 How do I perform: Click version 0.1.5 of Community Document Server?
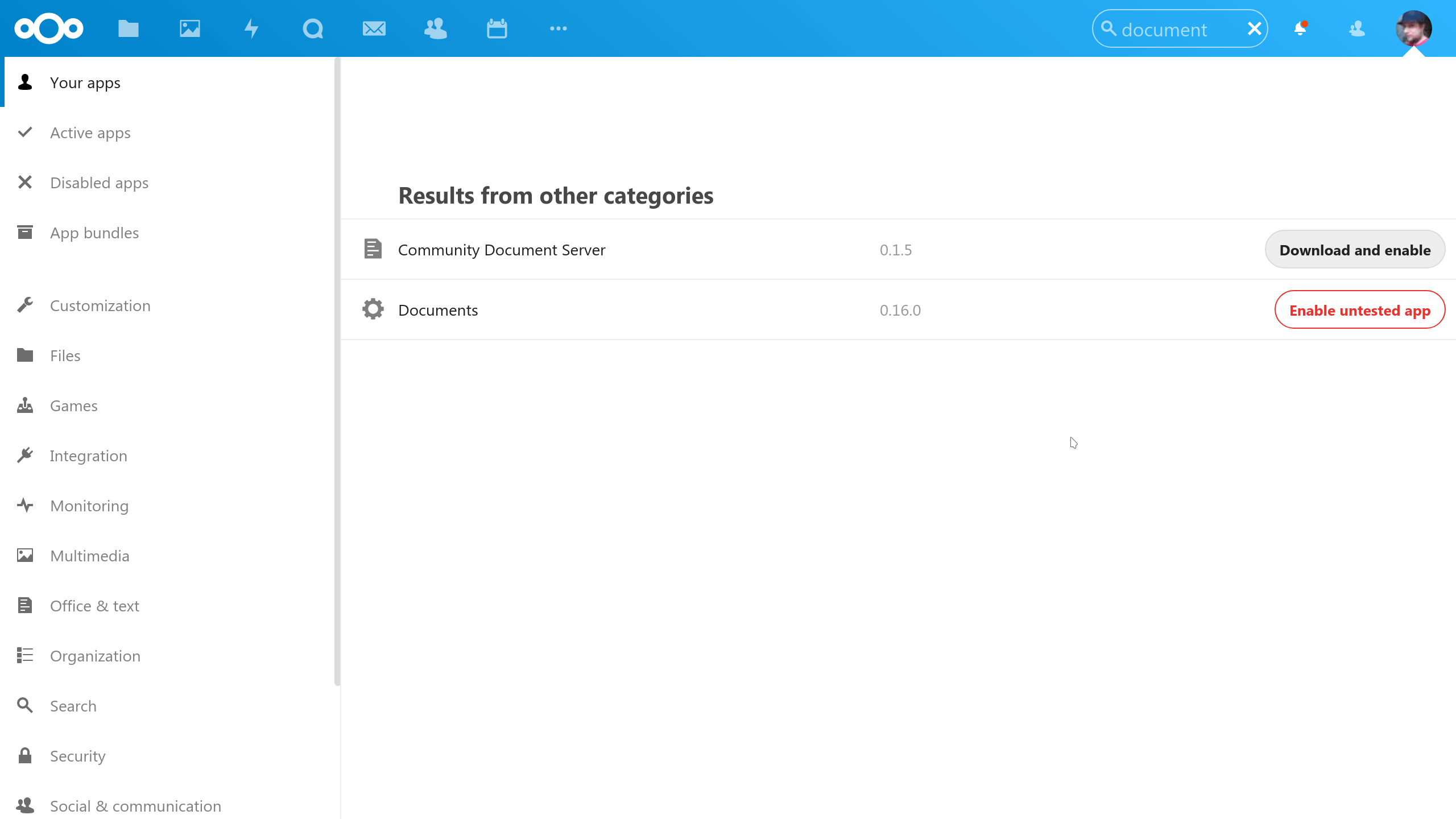pyautogui.click(x=896, y=250)
